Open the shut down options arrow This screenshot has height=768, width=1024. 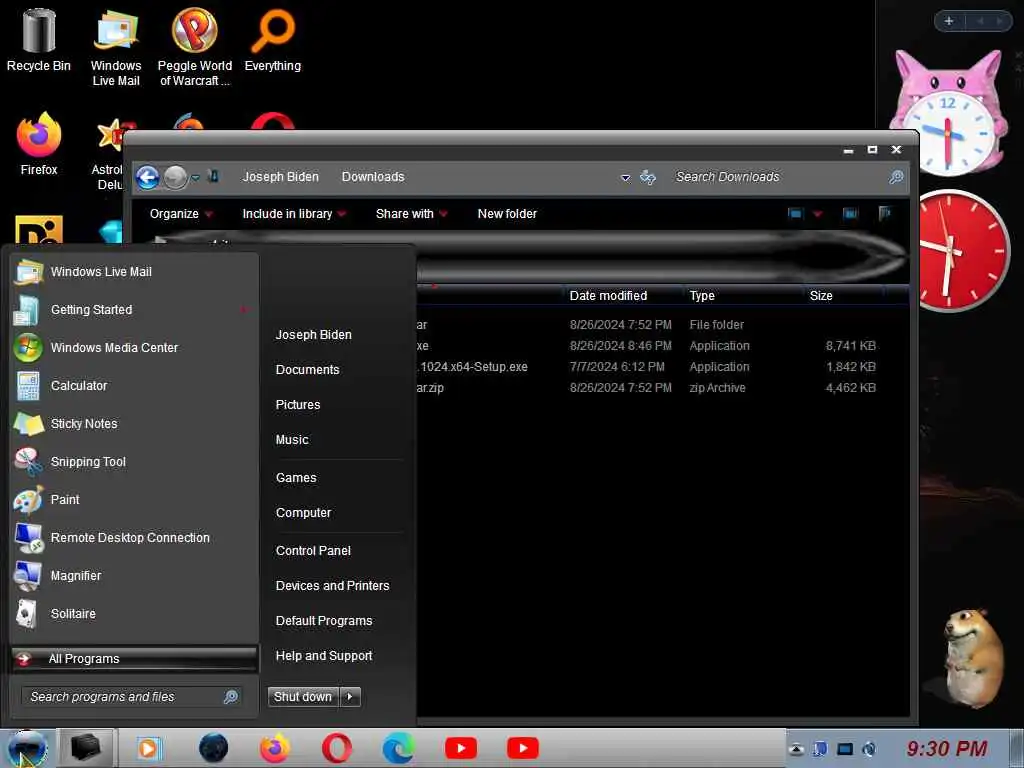click(x=350, y=697)
